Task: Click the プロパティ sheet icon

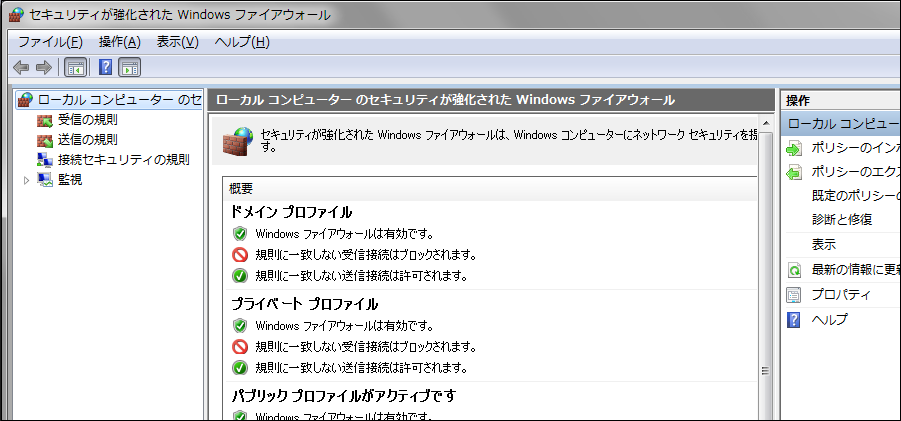Action: coord(794,295)
